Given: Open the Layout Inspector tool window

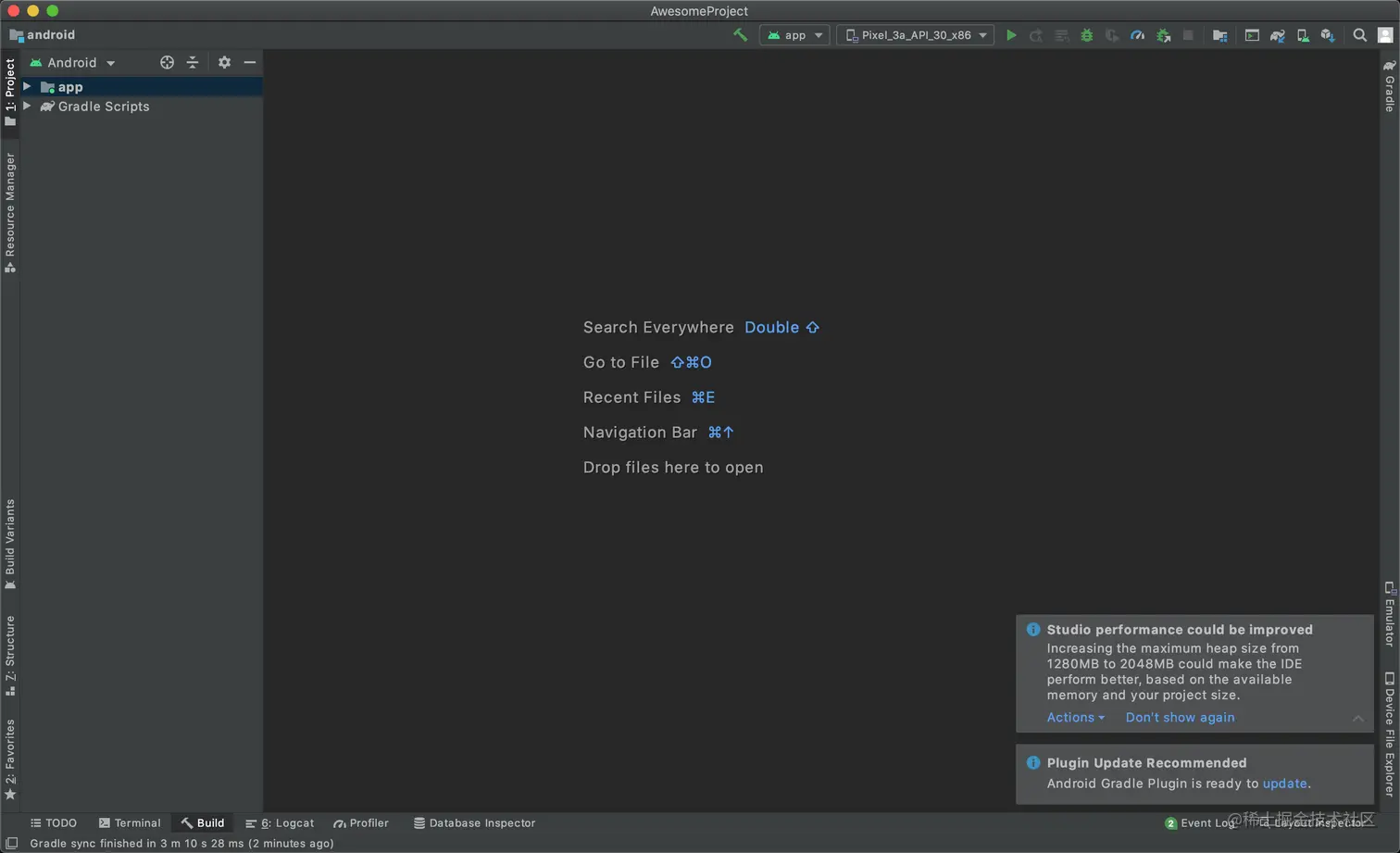Looking at the screenshot, I should (1312, 822).
